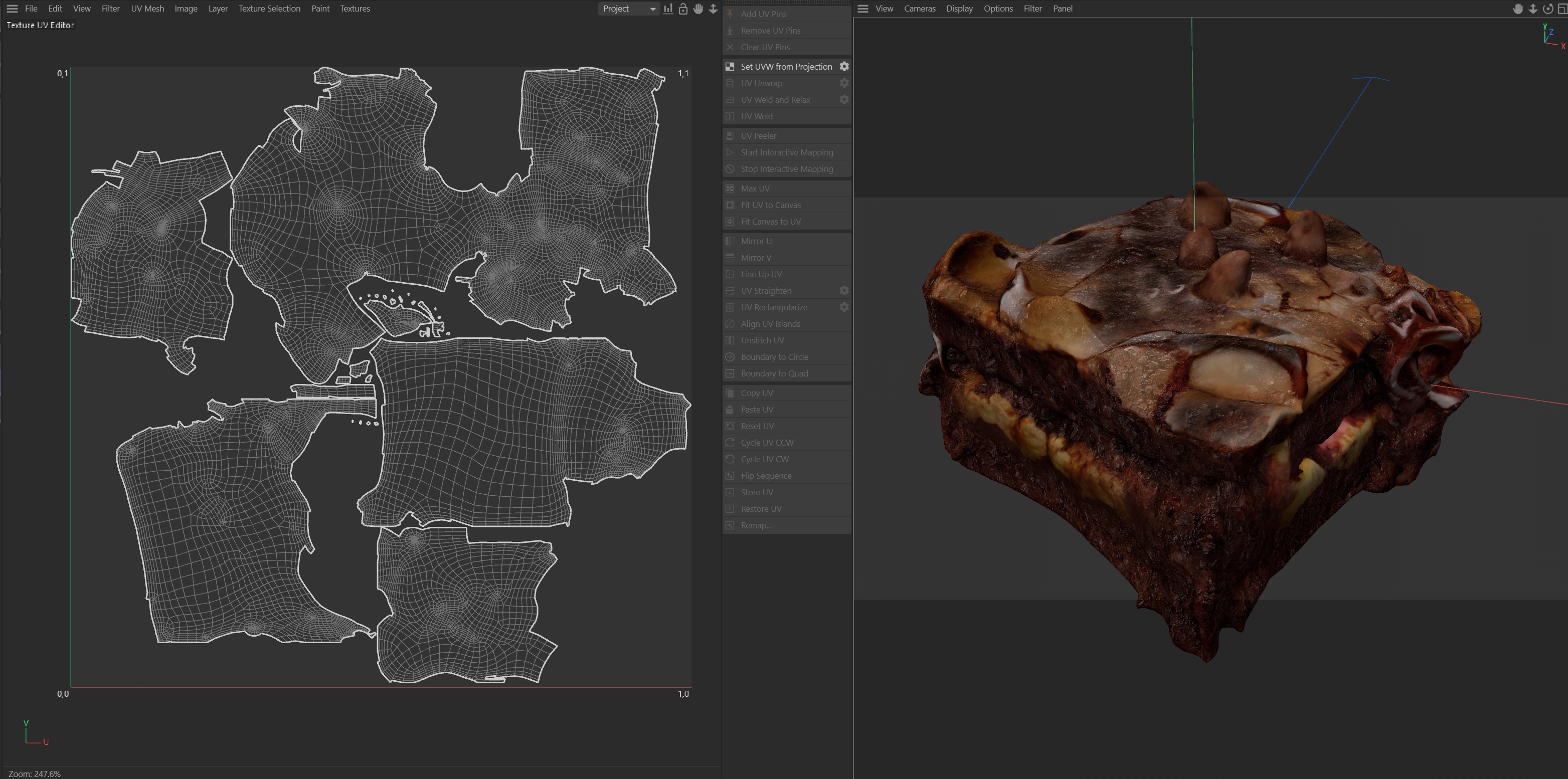The height and width of the screenshot is (779, 1568).
Task: Click the orbit rotate icon in 3D viewport
Action: click(1548, 9)
